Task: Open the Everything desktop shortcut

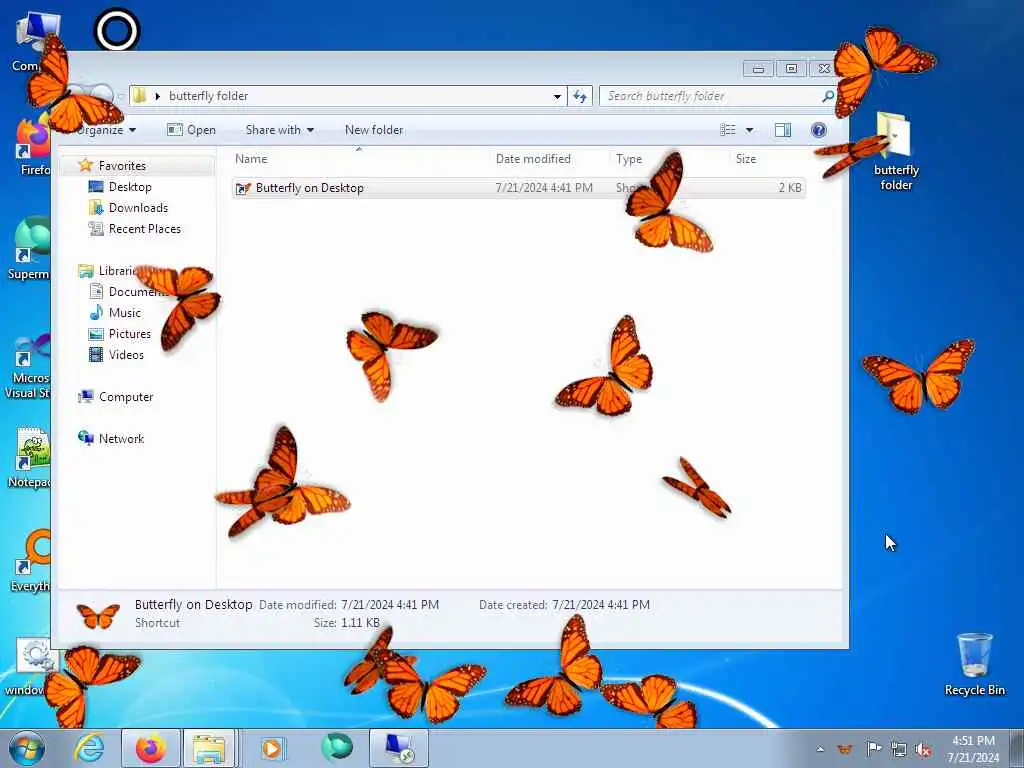Action: tap(31, 560)
